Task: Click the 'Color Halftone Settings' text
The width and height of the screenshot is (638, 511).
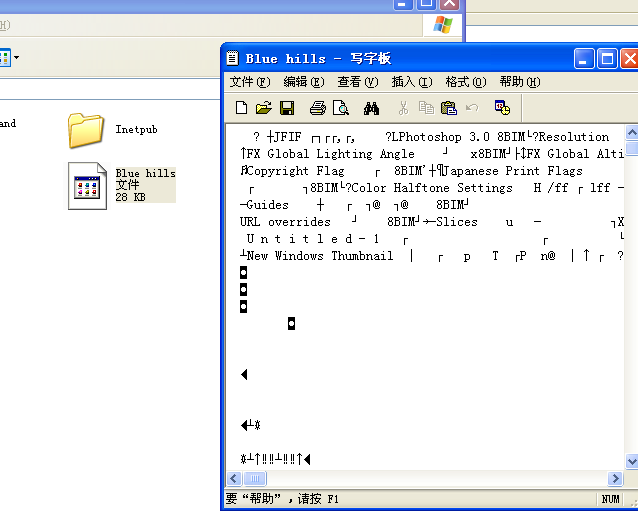Action: point(432,188)
